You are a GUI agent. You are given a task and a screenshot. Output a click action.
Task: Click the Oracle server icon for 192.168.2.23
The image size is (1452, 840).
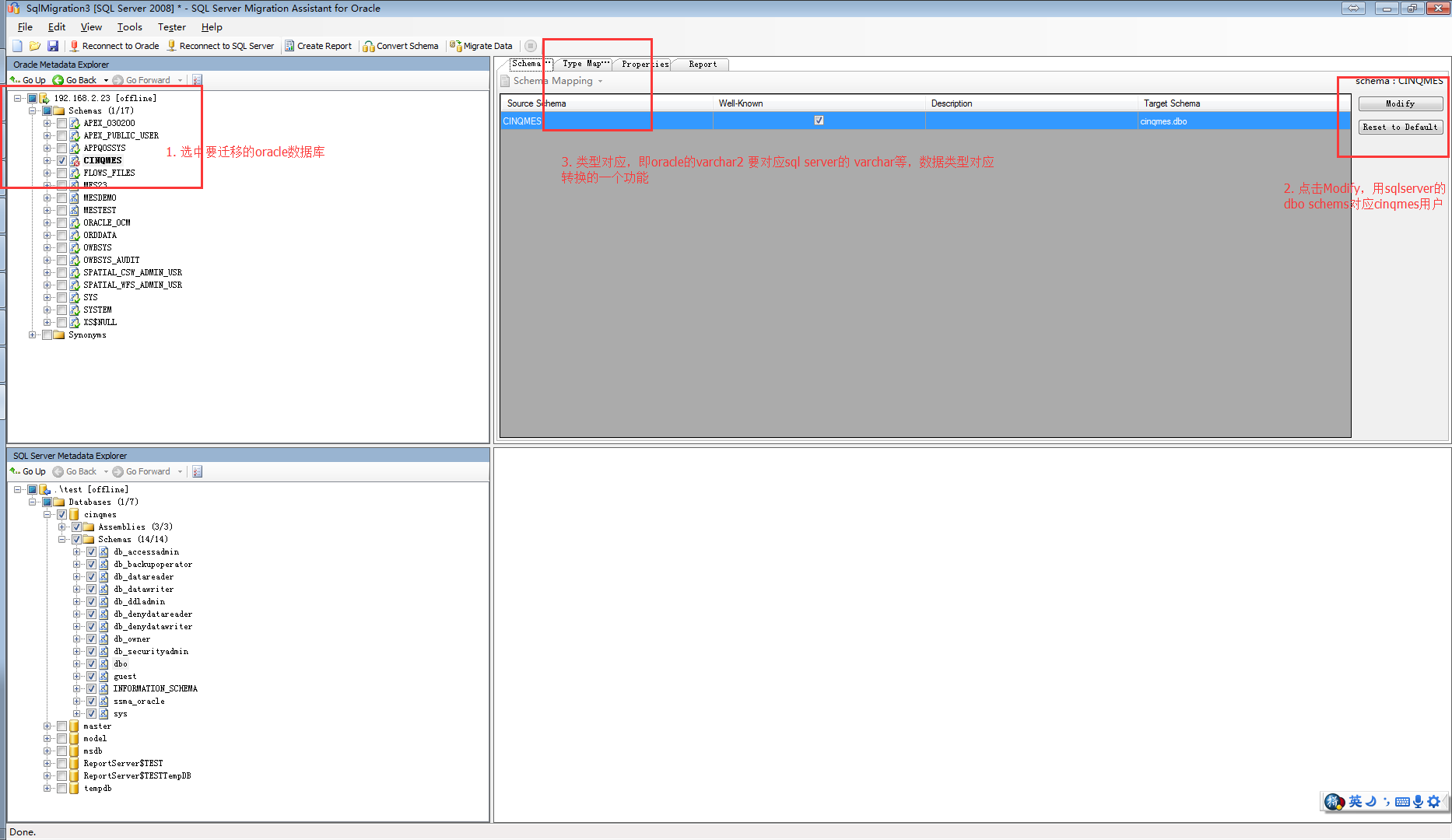[45, 98]
